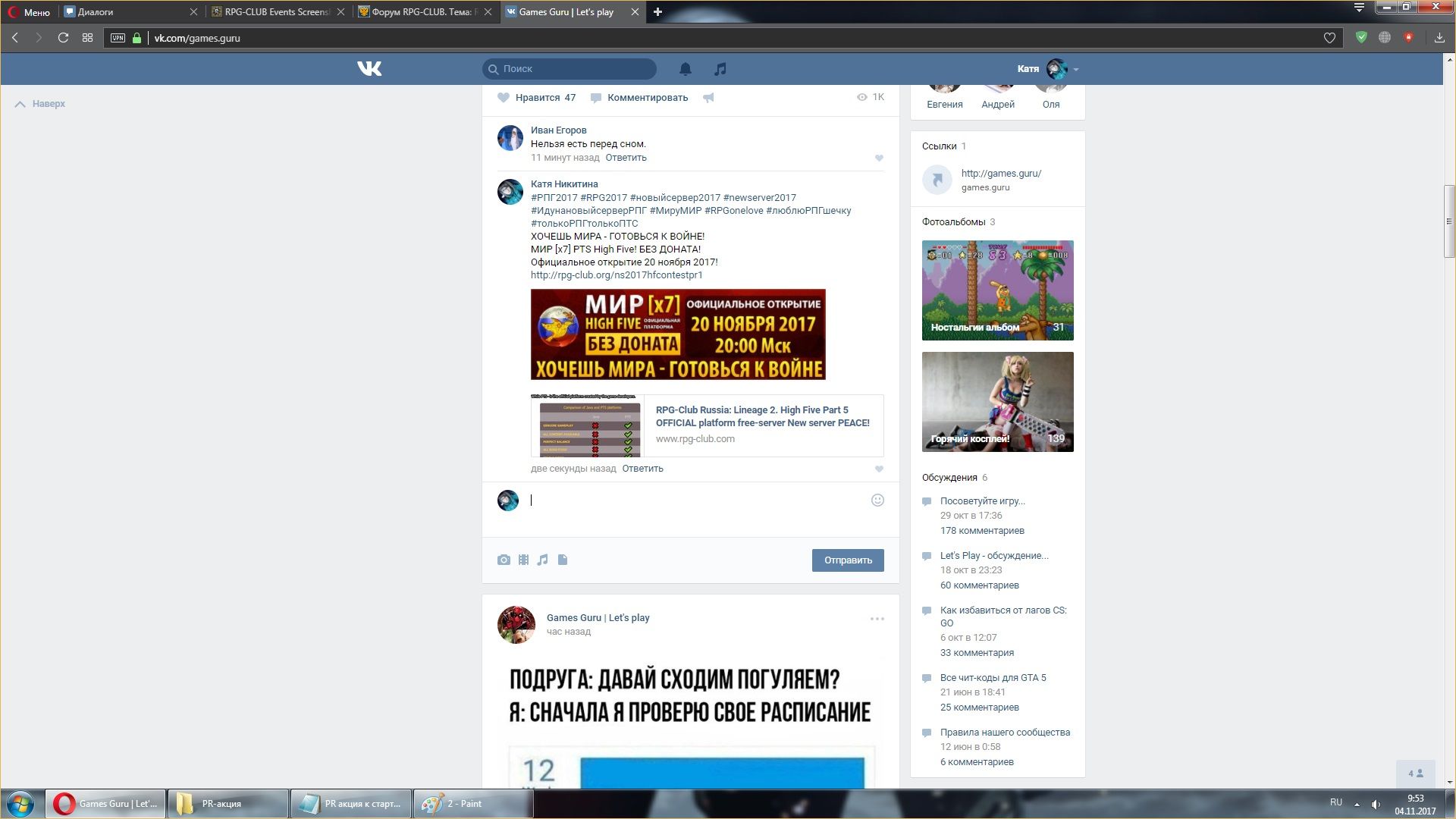The width and height of the screenshot is (1456, 819).
Task: Open post options three-dots menu
Action: pyautogui.click(x=877, y=619)
